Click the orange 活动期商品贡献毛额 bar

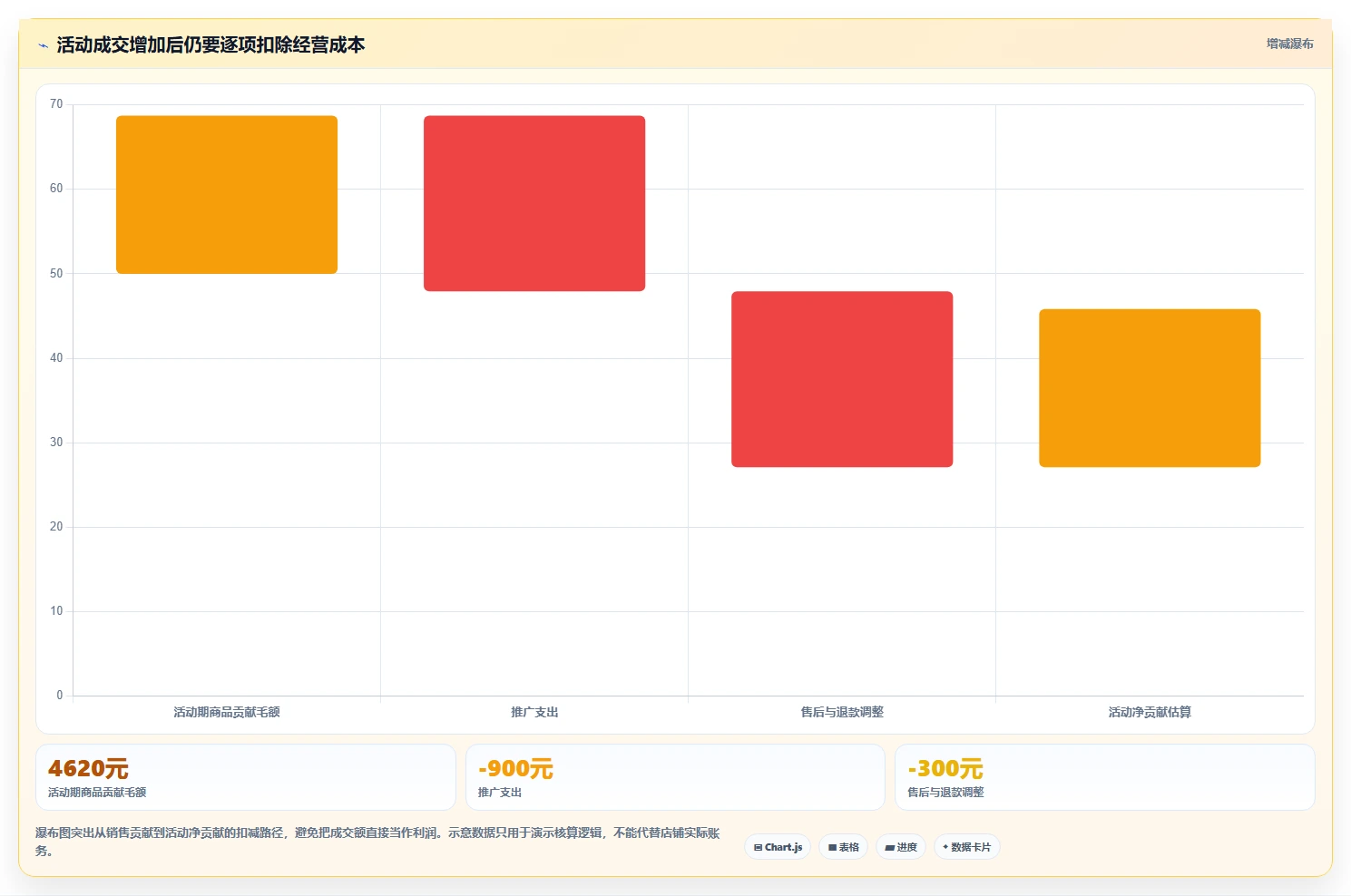(227, 194)
